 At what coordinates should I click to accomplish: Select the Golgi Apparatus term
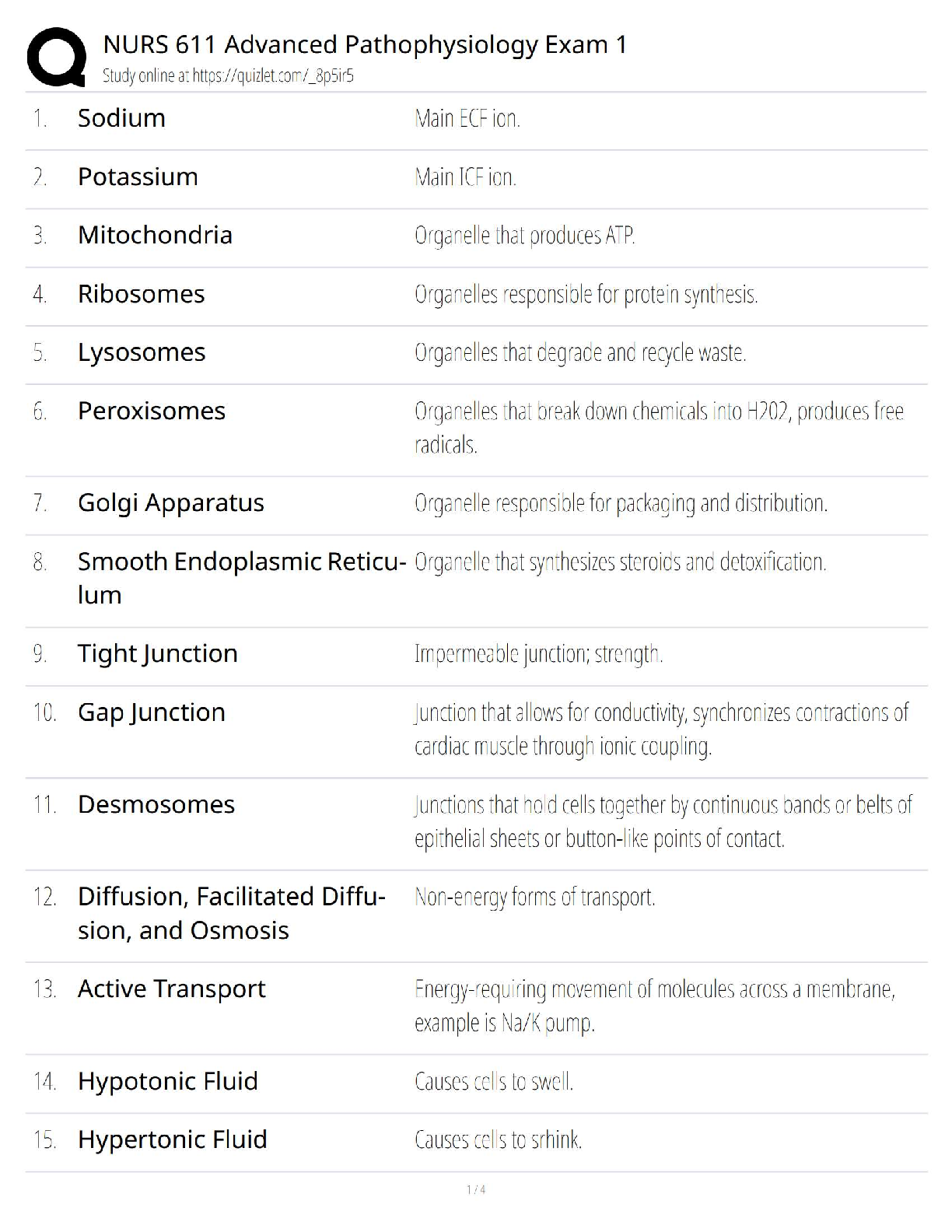[x=171, y=503]
